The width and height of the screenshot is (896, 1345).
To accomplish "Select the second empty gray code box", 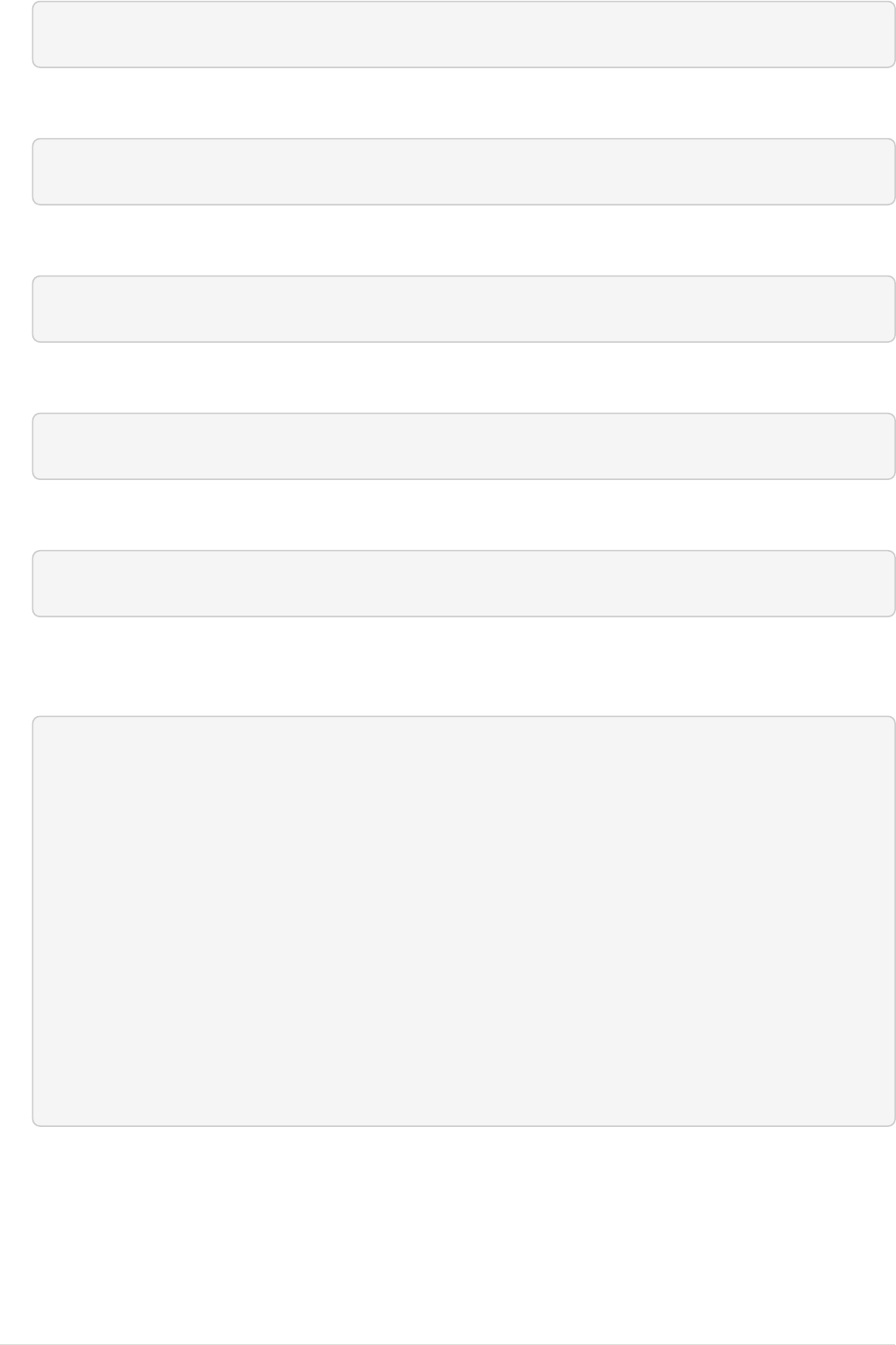I will coord(464,171).
